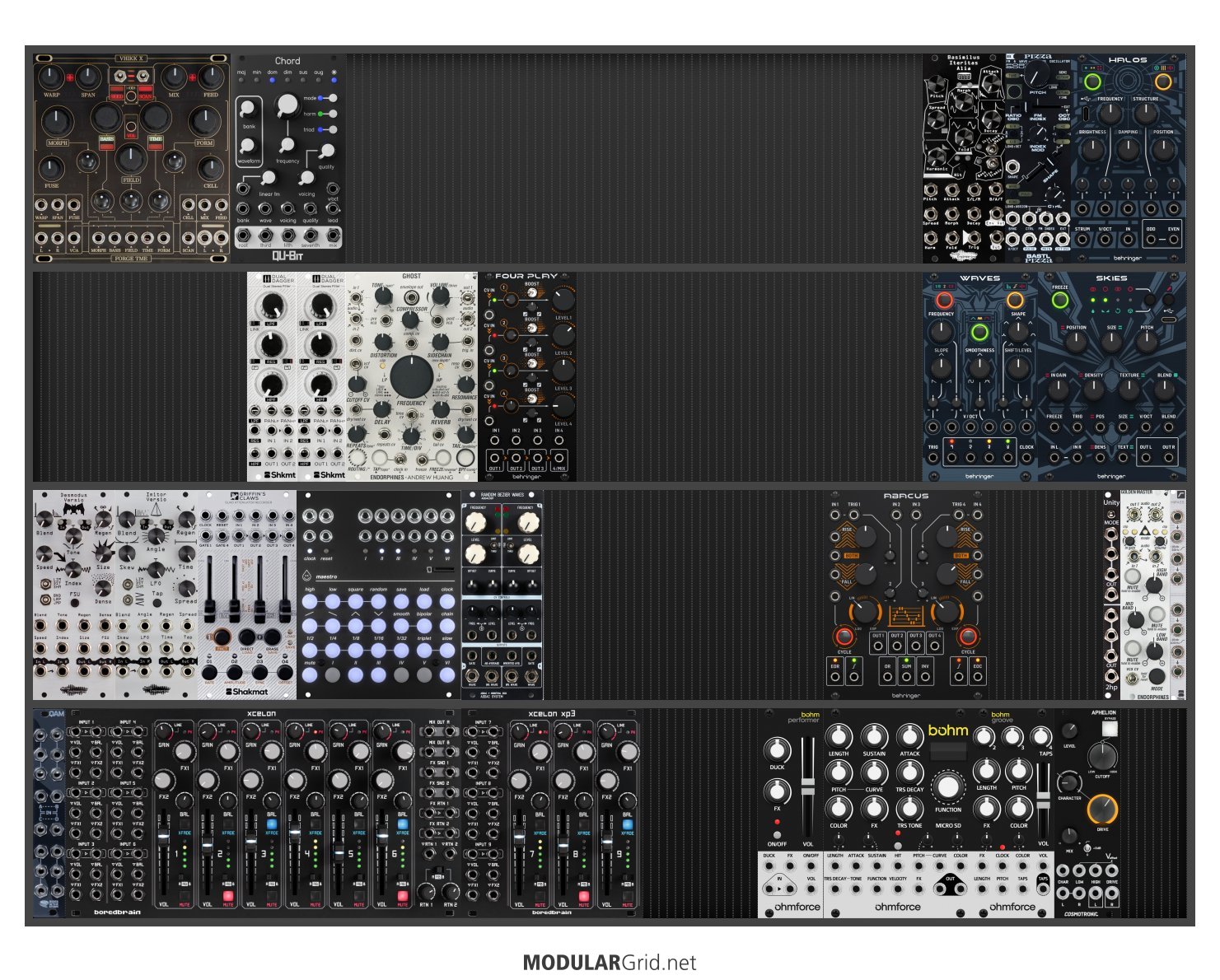Select the QAM module
1220x980 pixels.
click(x=49, y=813)
